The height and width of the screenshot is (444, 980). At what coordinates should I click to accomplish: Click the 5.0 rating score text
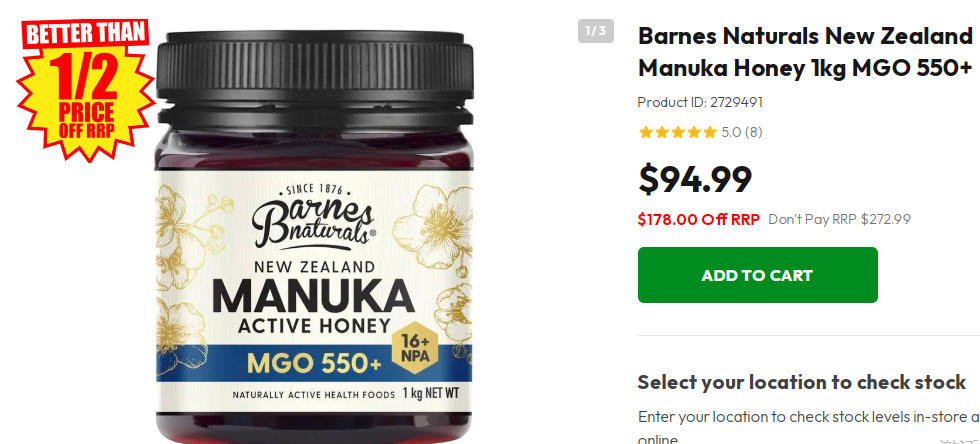(x=731, y=132)
